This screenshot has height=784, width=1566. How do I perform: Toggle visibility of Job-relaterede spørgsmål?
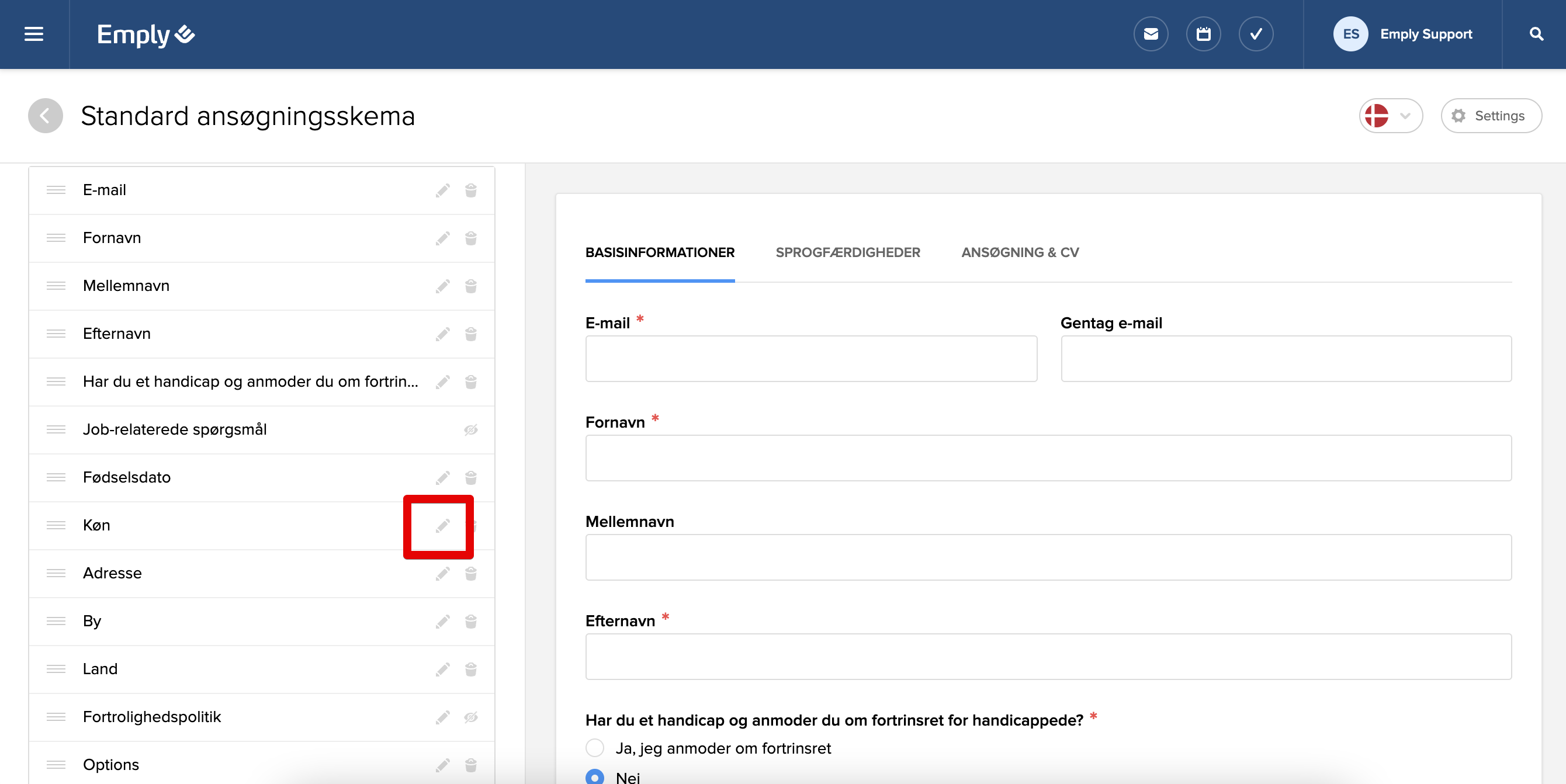(x=470, y=431)
